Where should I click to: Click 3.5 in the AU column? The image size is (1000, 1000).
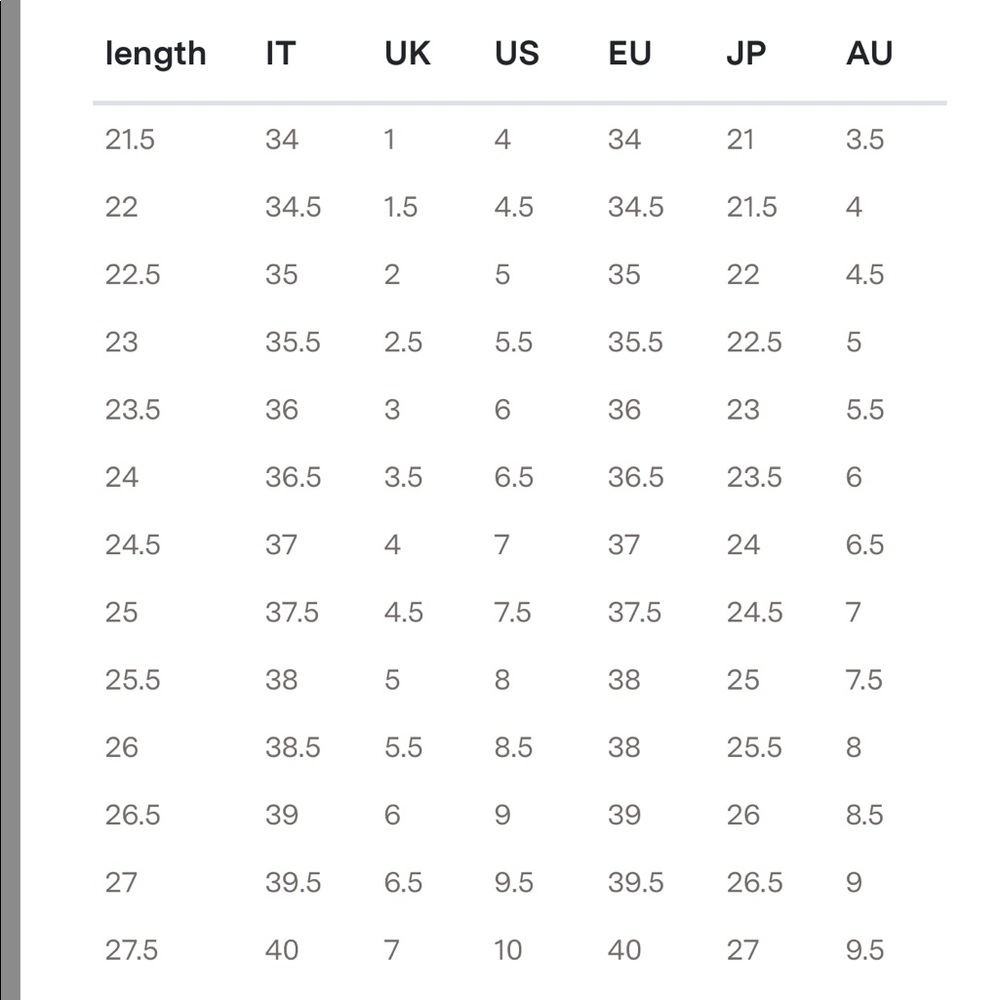pyautogui.click(x=864, y=139)
